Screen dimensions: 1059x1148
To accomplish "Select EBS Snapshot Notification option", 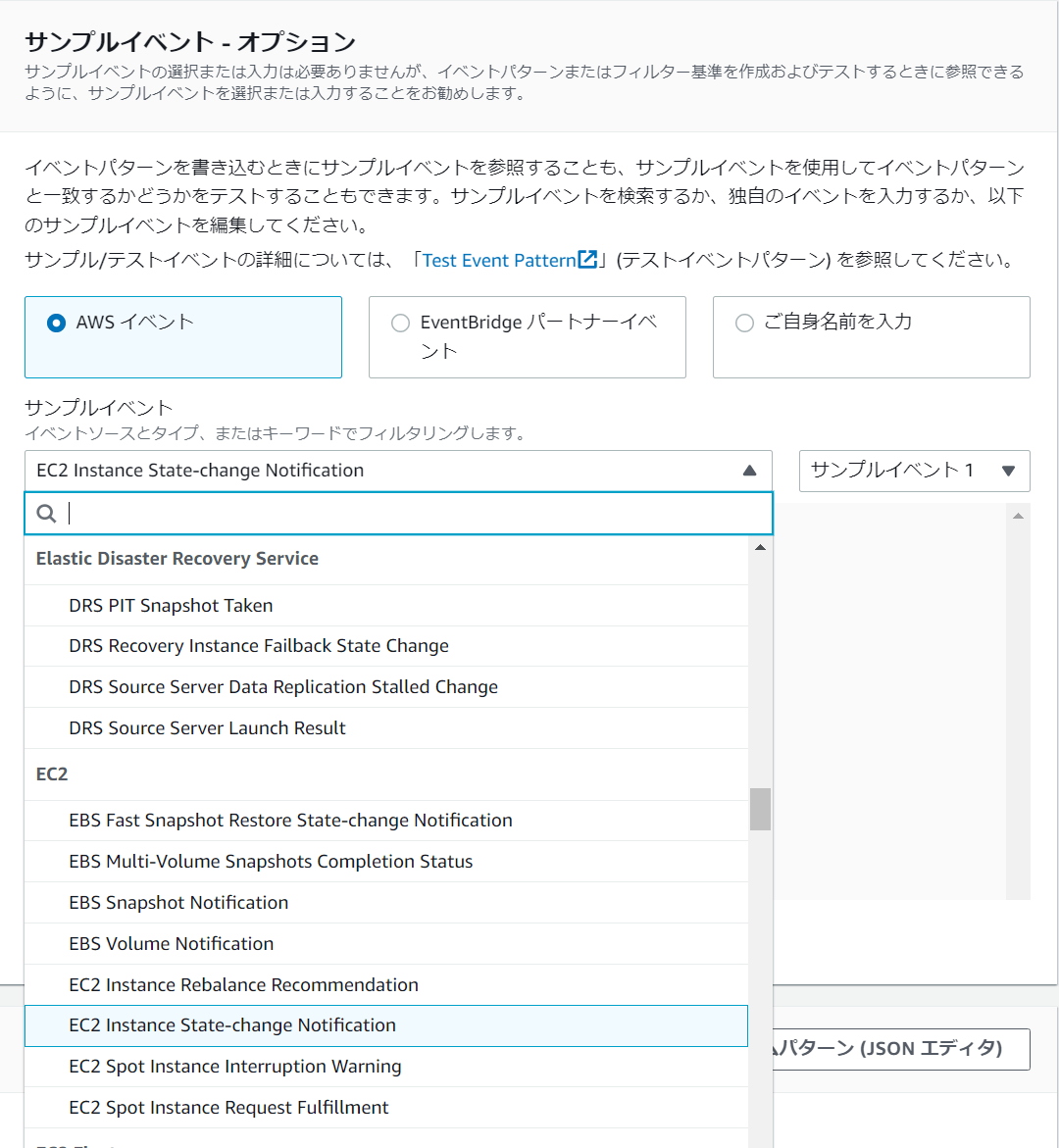I will pyautogui.click(x=386, y=902).
